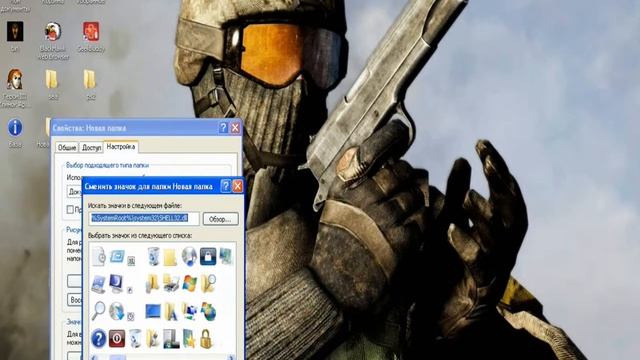Choose the empty recycle bin icon
The width and height of the screenshot is (640, 360).
click(135, 339)
